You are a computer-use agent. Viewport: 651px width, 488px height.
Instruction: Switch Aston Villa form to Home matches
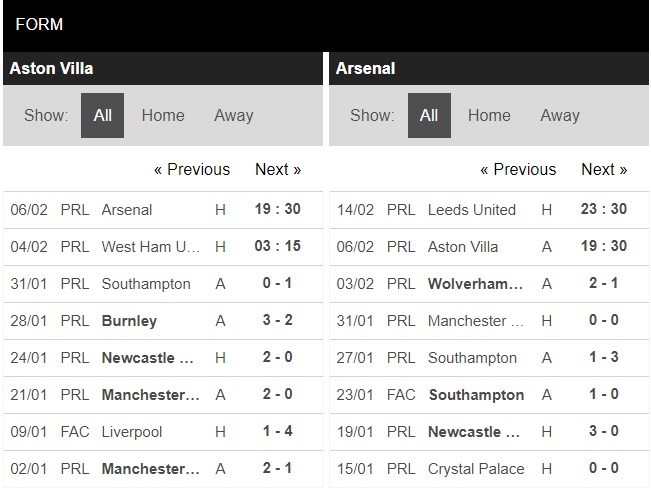click(163, 115)
